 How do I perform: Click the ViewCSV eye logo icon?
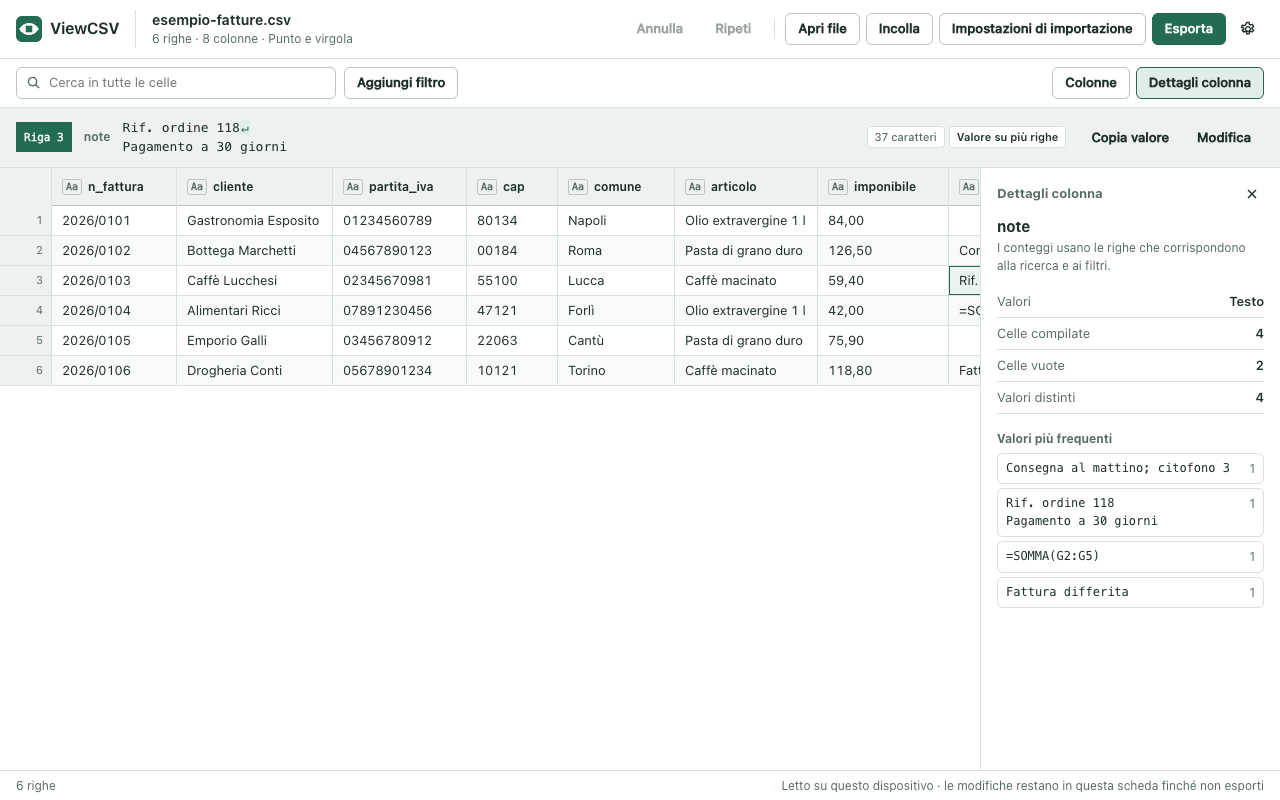pyautogui.click(x=29, y=29)
